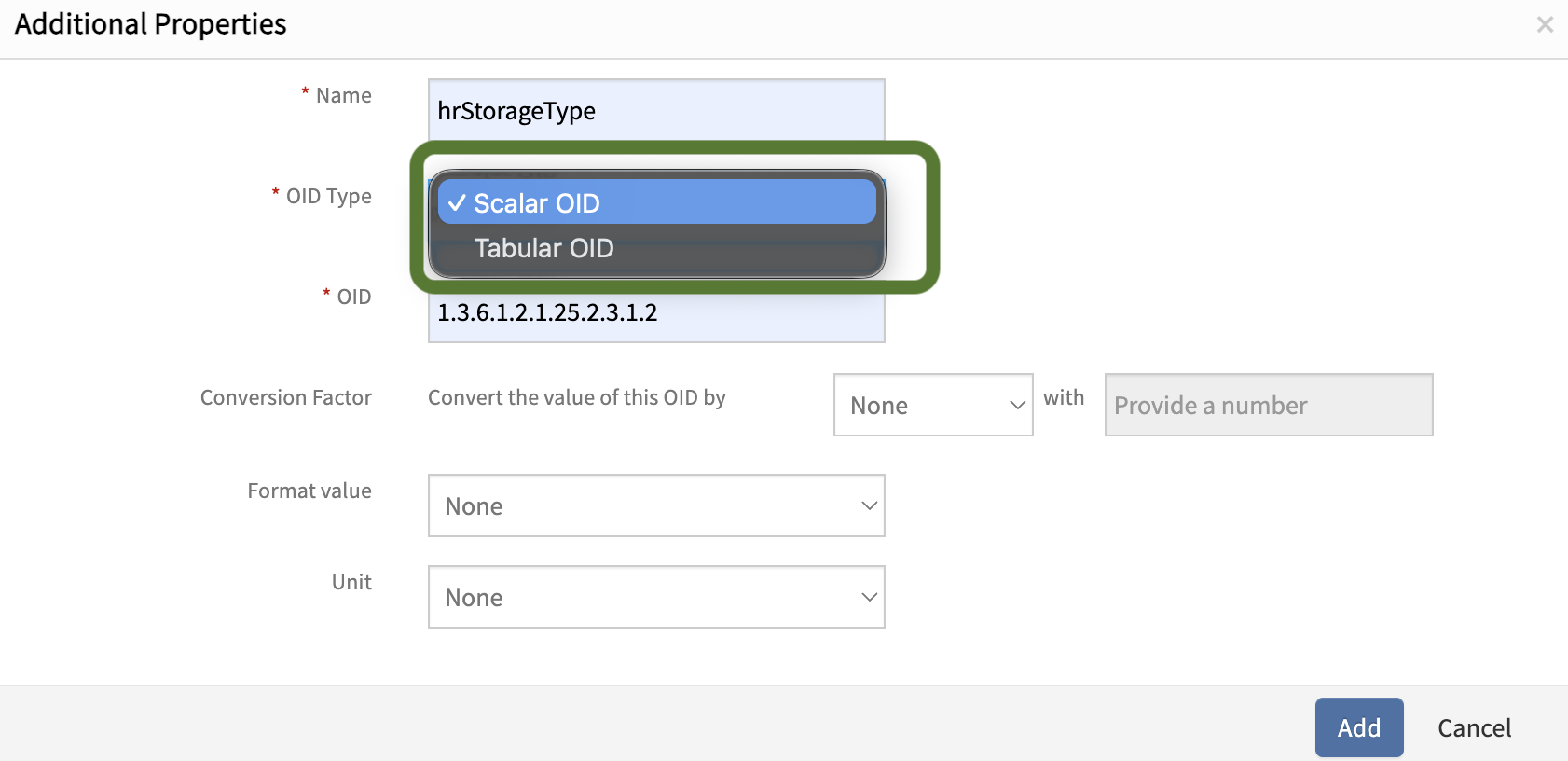Click the required Name label

(343, 96)
